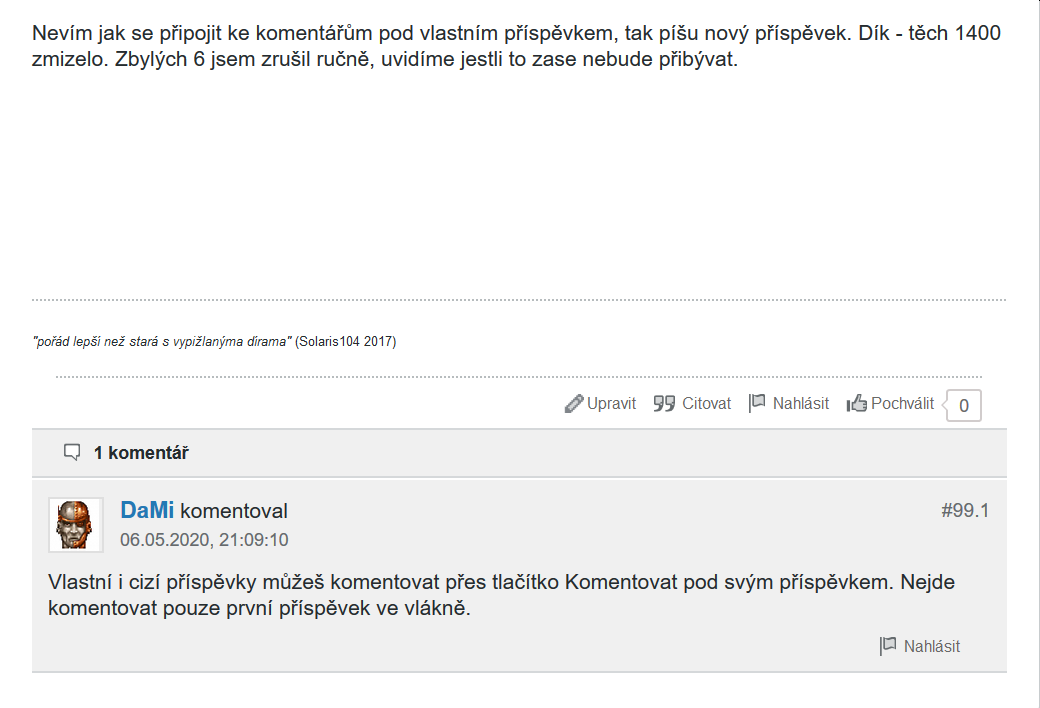Click the like count bubble showing 0
This screenshot has height=708, width=1040.
[963, 406]
